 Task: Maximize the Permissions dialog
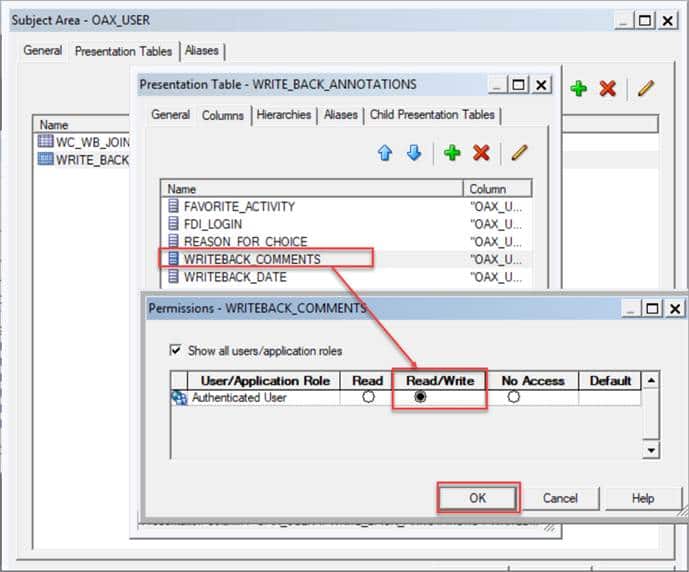[x=652, y=309]
